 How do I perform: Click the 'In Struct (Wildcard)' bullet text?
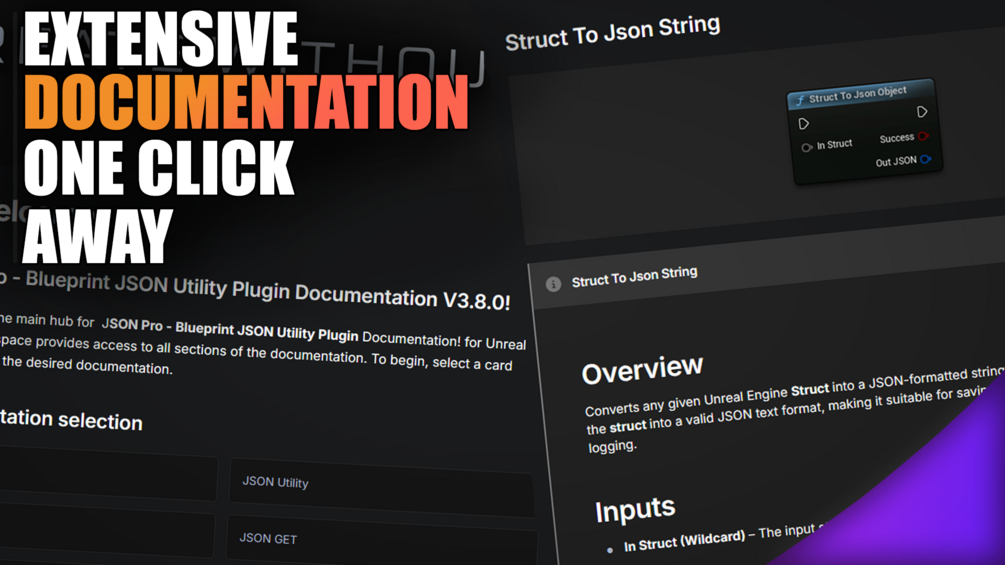click(x=685, y=541)
